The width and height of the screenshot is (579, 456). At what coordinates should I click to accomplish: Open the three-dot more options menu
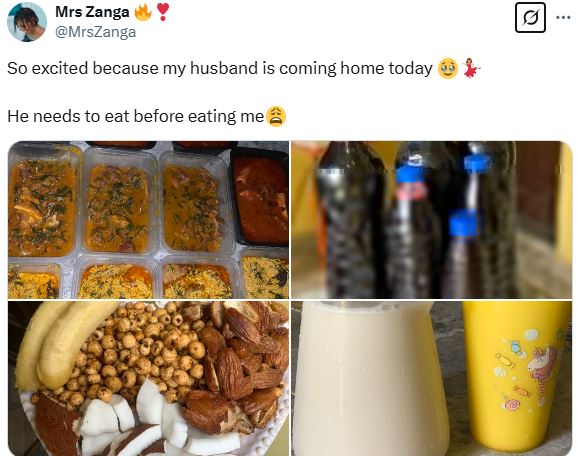click(563, 17)
